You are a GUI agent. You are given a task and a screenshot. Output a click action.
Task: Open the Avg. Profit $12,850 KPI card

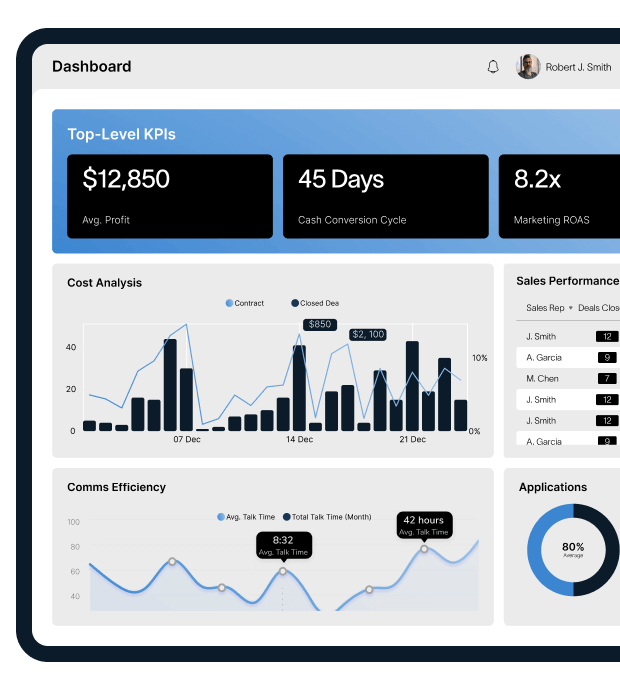(170, 196)
